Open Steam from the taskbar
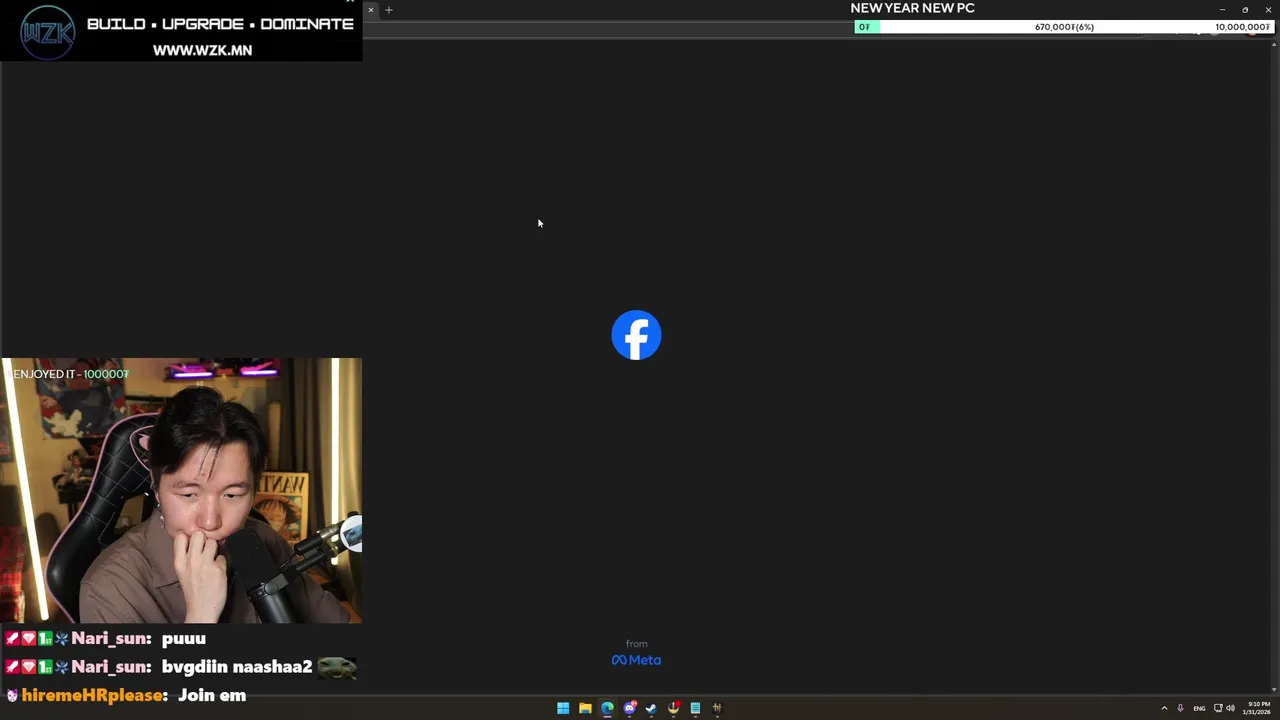Viewport: 1280px width, 720px height. click(651, 708)
